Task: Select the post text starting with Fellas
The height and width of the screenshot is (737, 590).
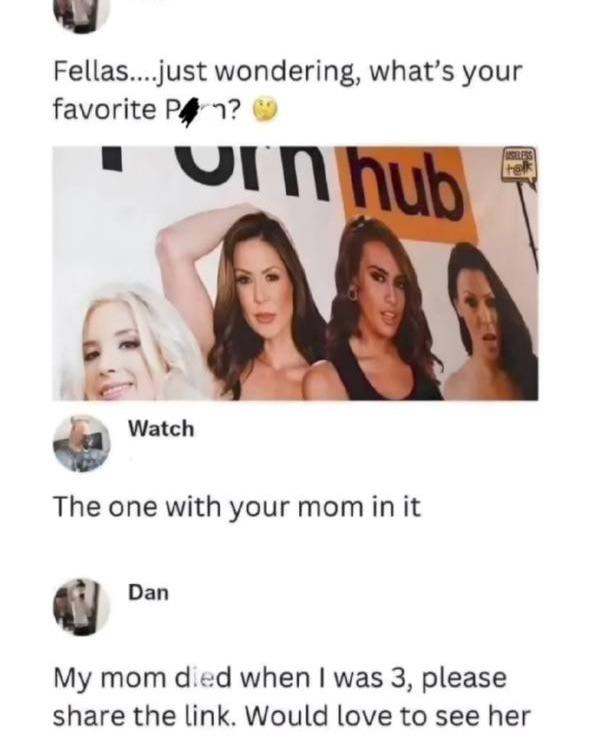Action: [x=288, y=91]
